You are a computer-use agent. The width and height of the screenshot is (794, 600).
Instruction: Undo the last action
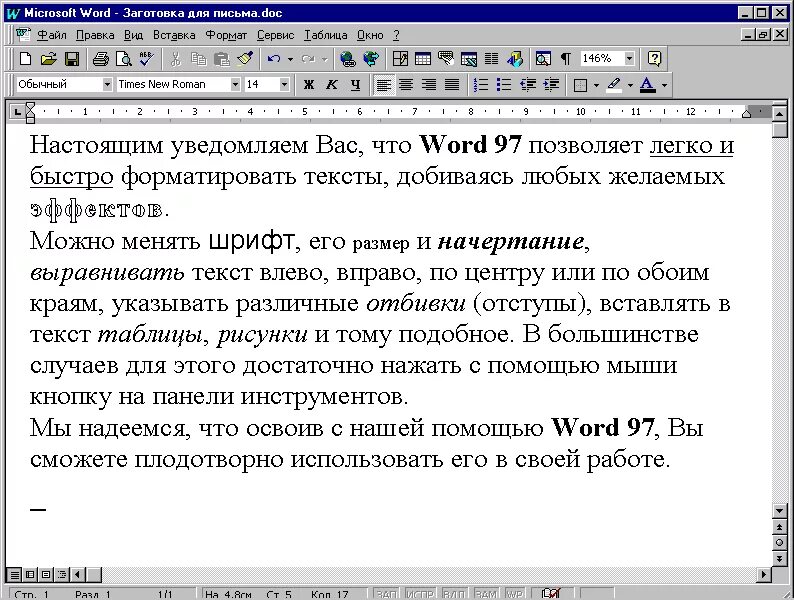(x=274, y=59)
